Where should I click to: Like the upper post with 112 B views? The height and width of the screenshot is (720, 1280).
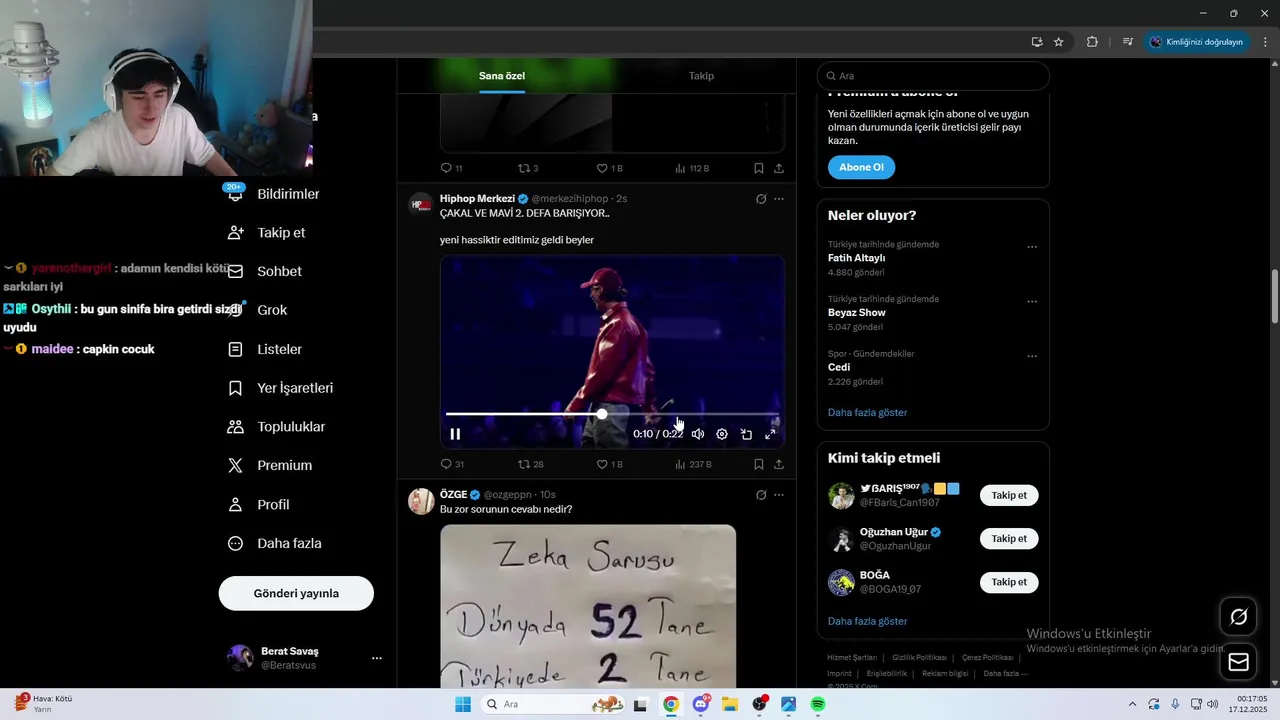pyautogui.click(x=609, y=168)
